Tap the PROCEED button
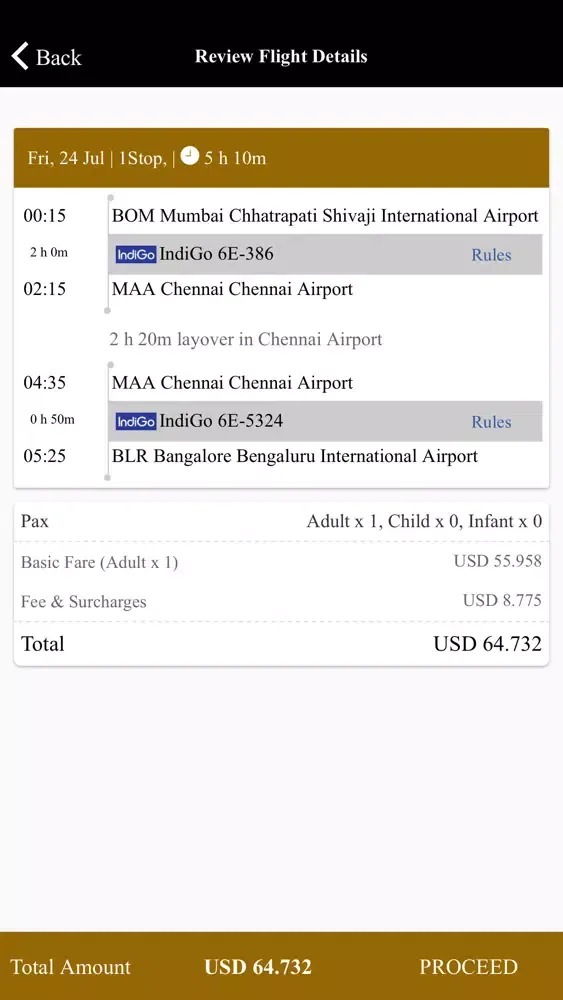563x1000 pixels. click(x=468, y=966)
